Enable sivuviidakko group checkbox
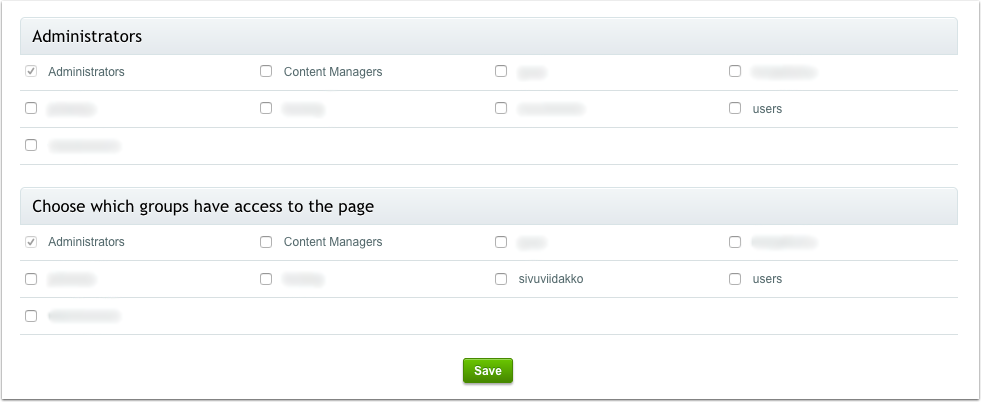Viewport: 981px width, 402px height. [501, 279]
